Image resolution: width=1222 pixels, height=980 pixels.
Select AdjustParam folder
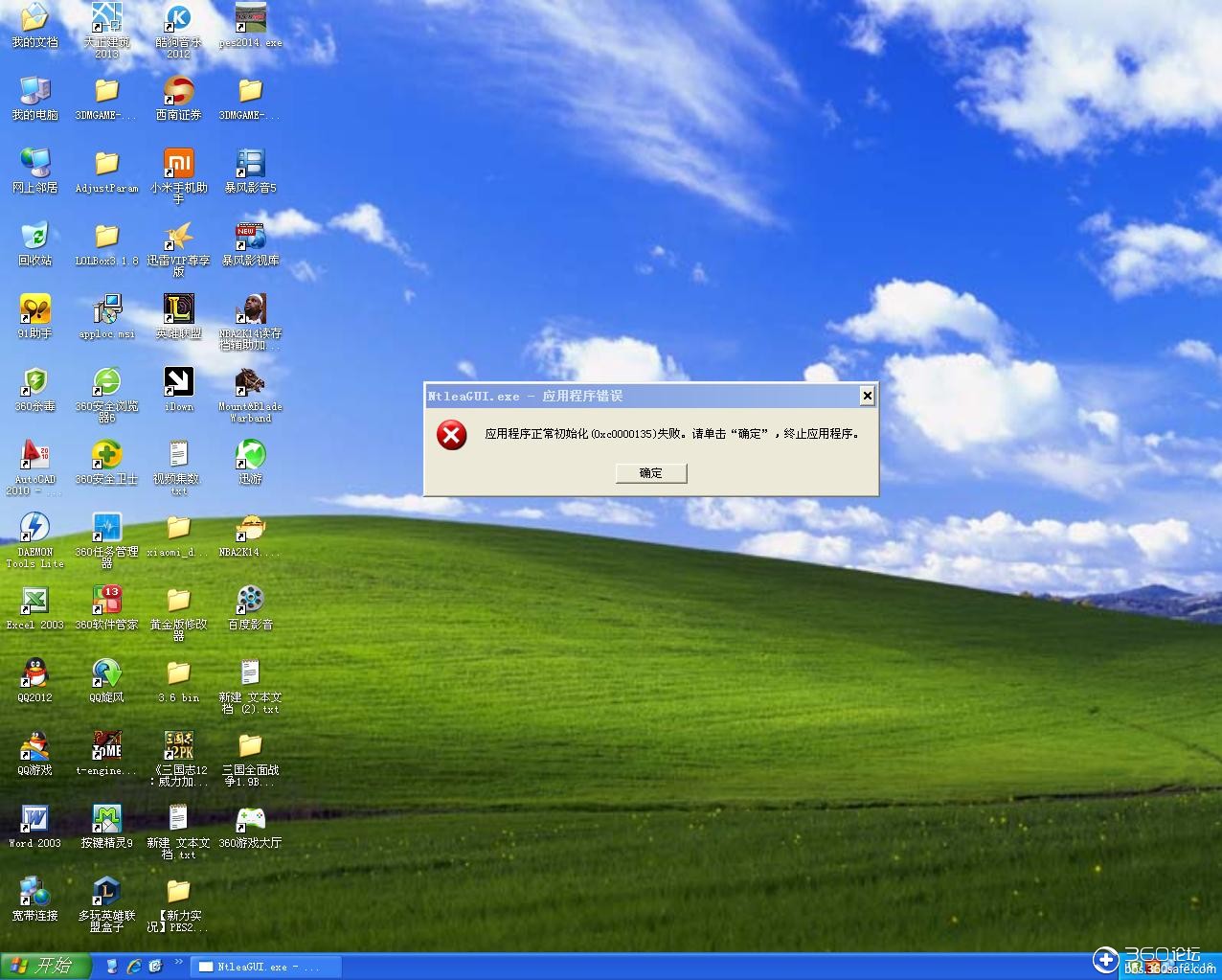[x=106, y=171]
